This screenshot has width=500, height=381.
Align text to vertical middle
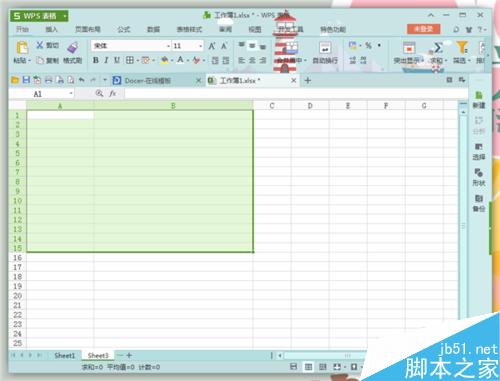pos(252,45)
